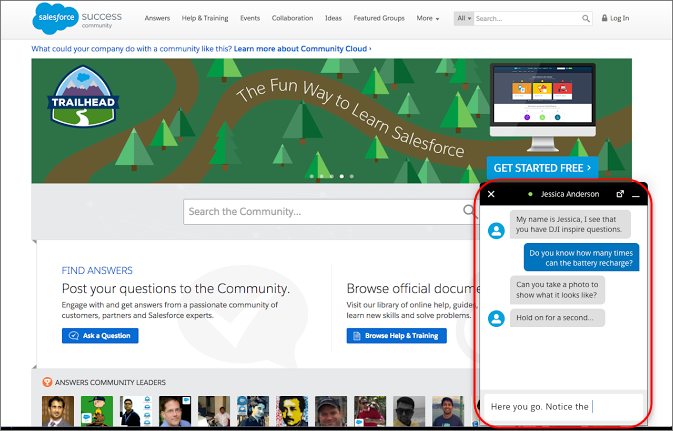Minimize the Jessica Anderson chat
This screenshot has height=431, width=673.
coord(636,195)
